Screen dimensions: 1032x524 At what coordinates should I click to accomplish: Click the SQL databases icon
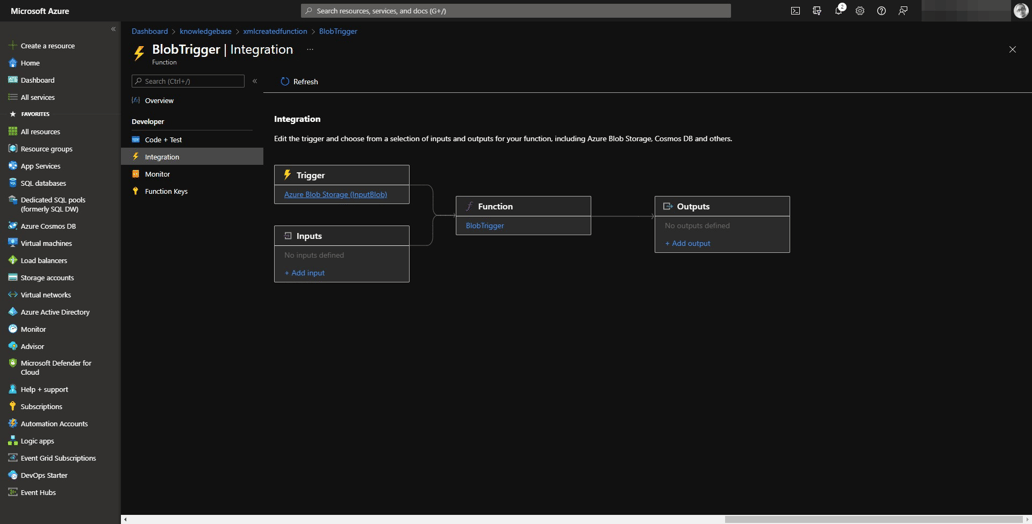click(13, 183)
